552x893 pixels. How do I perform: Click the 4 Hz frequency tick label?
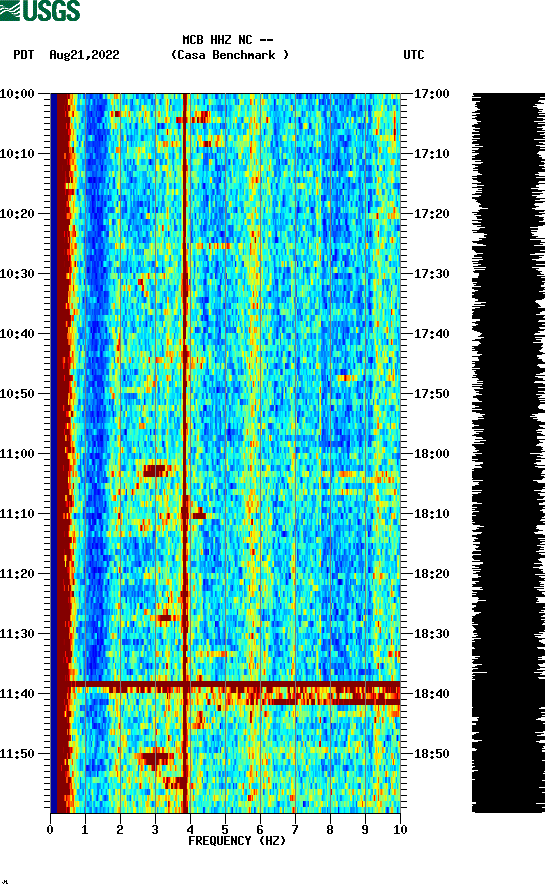pyautogui.click(x=190, y=830)
